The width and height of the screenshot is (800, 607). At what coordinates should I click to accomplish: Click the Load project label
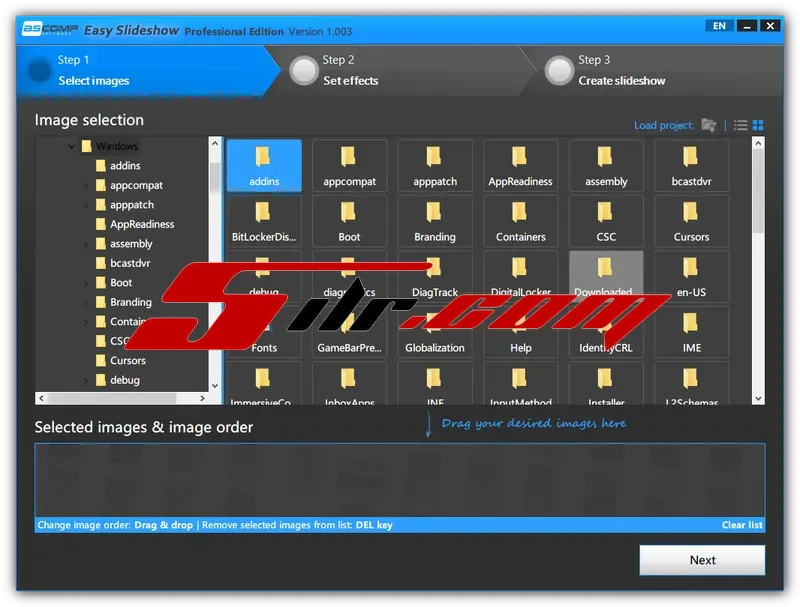664,125
